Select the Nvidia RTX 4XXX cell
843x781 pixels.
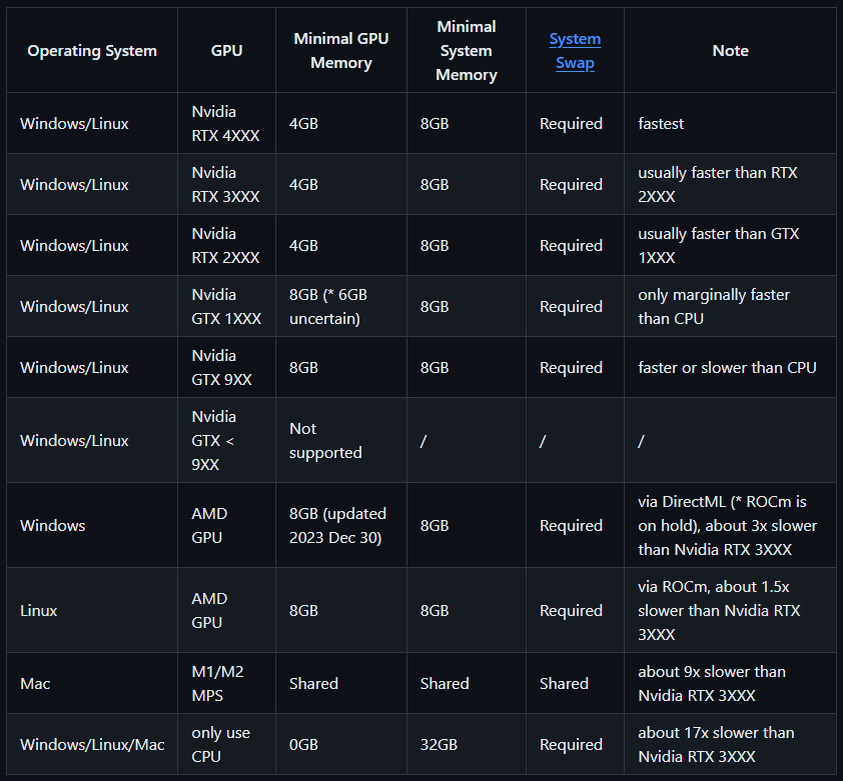pyautogui.click(x=226, y=124)
